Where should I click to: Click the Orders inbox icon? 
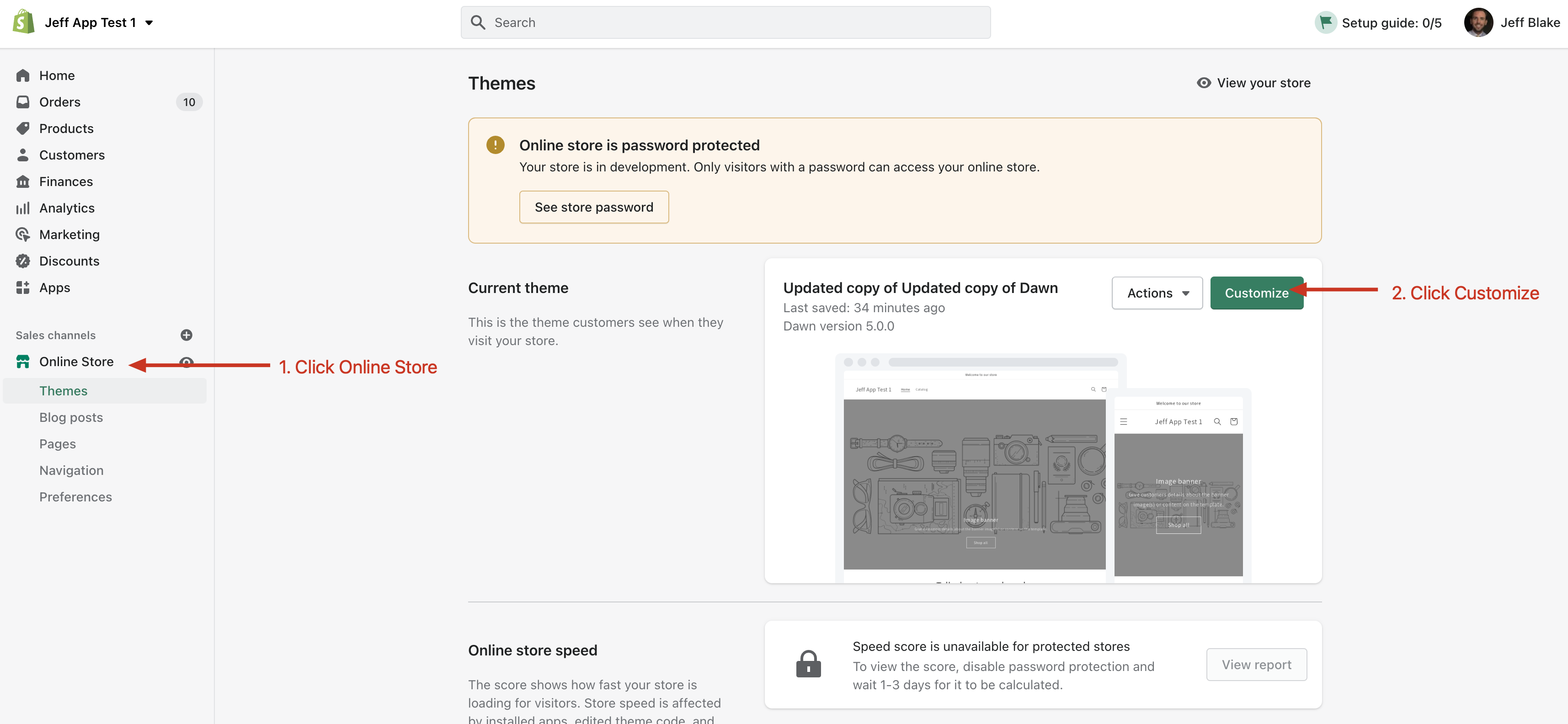[23, 101]
